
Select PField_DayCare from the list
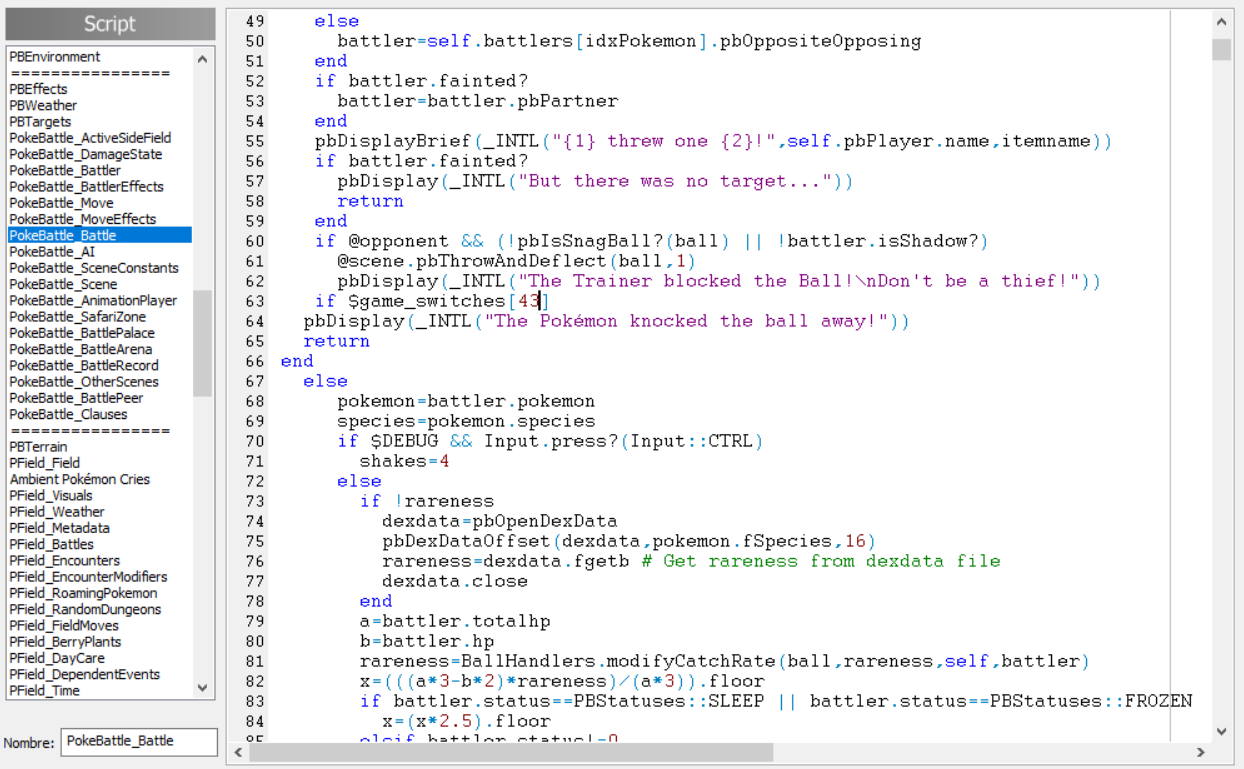point(58,658)
